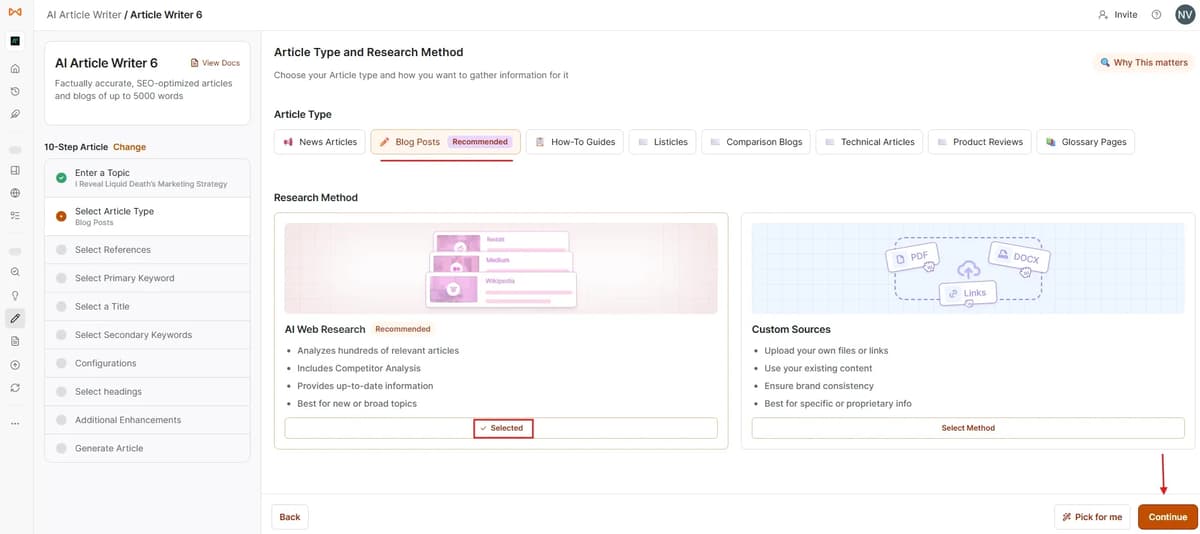Click the Continue button

[1167, 517]
